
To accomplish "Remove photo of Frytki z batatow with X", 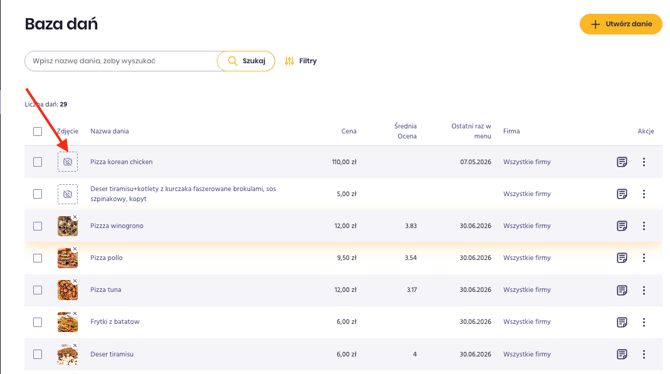I will pyautogui.click(x=75, y=313).
